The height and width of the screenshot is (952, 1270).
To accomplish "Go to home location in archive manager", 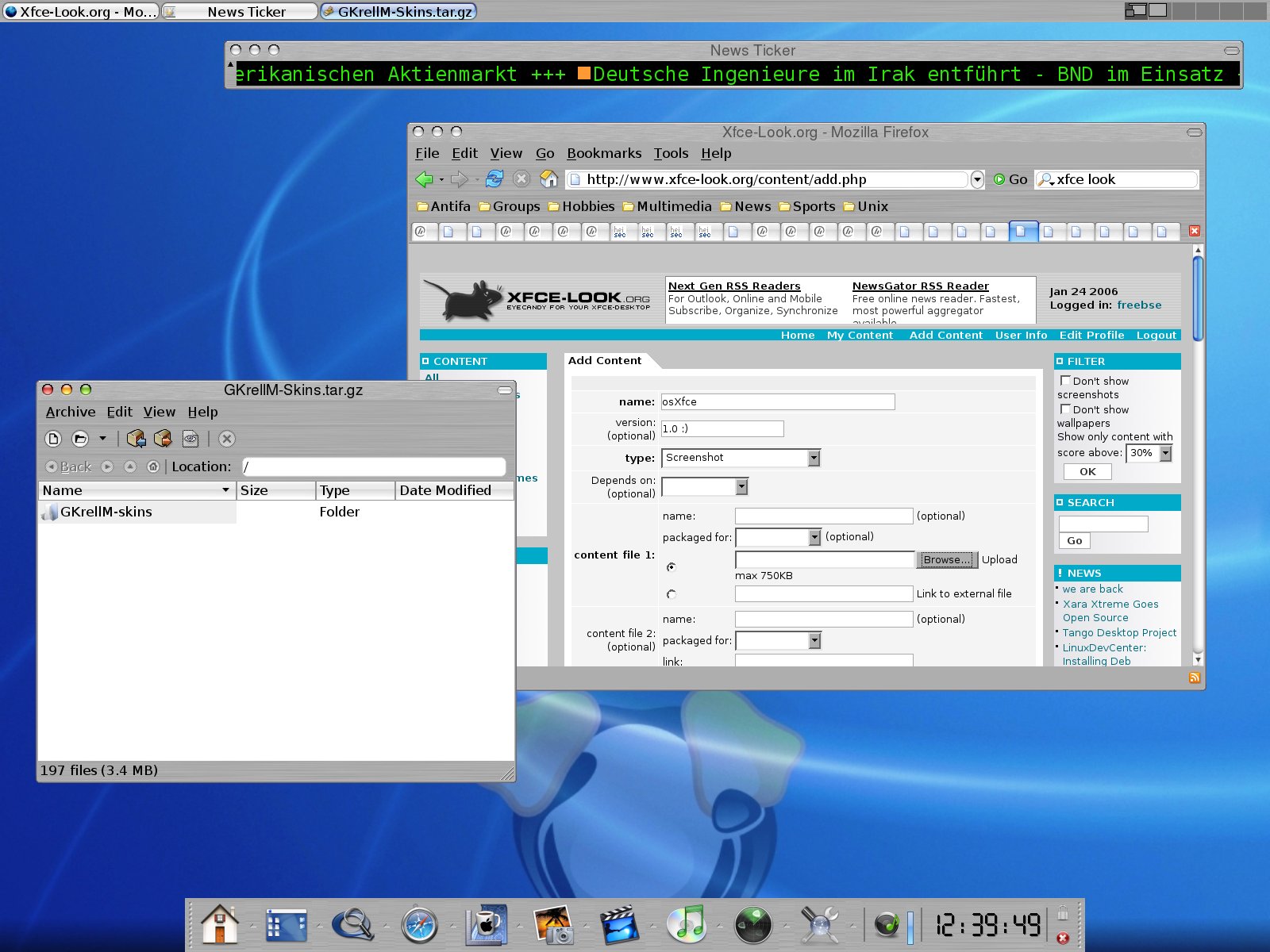I will pos(153,466).
